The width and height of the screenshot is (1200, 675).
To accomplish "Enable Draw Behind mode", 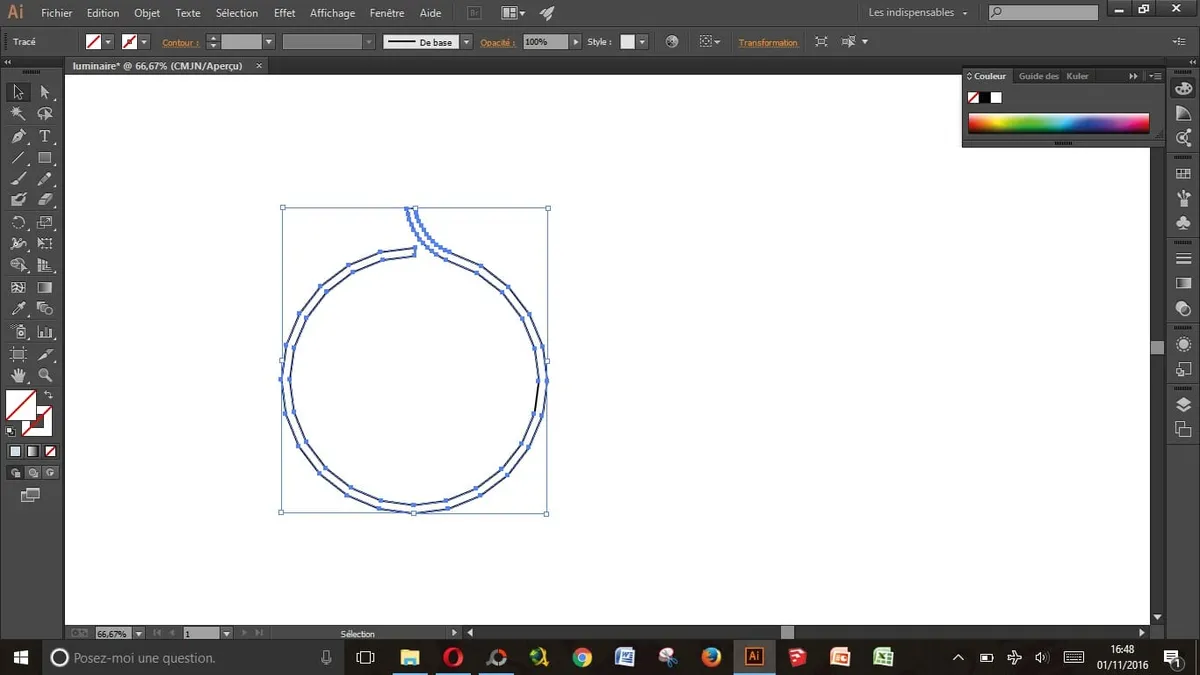I will [32, 472].
